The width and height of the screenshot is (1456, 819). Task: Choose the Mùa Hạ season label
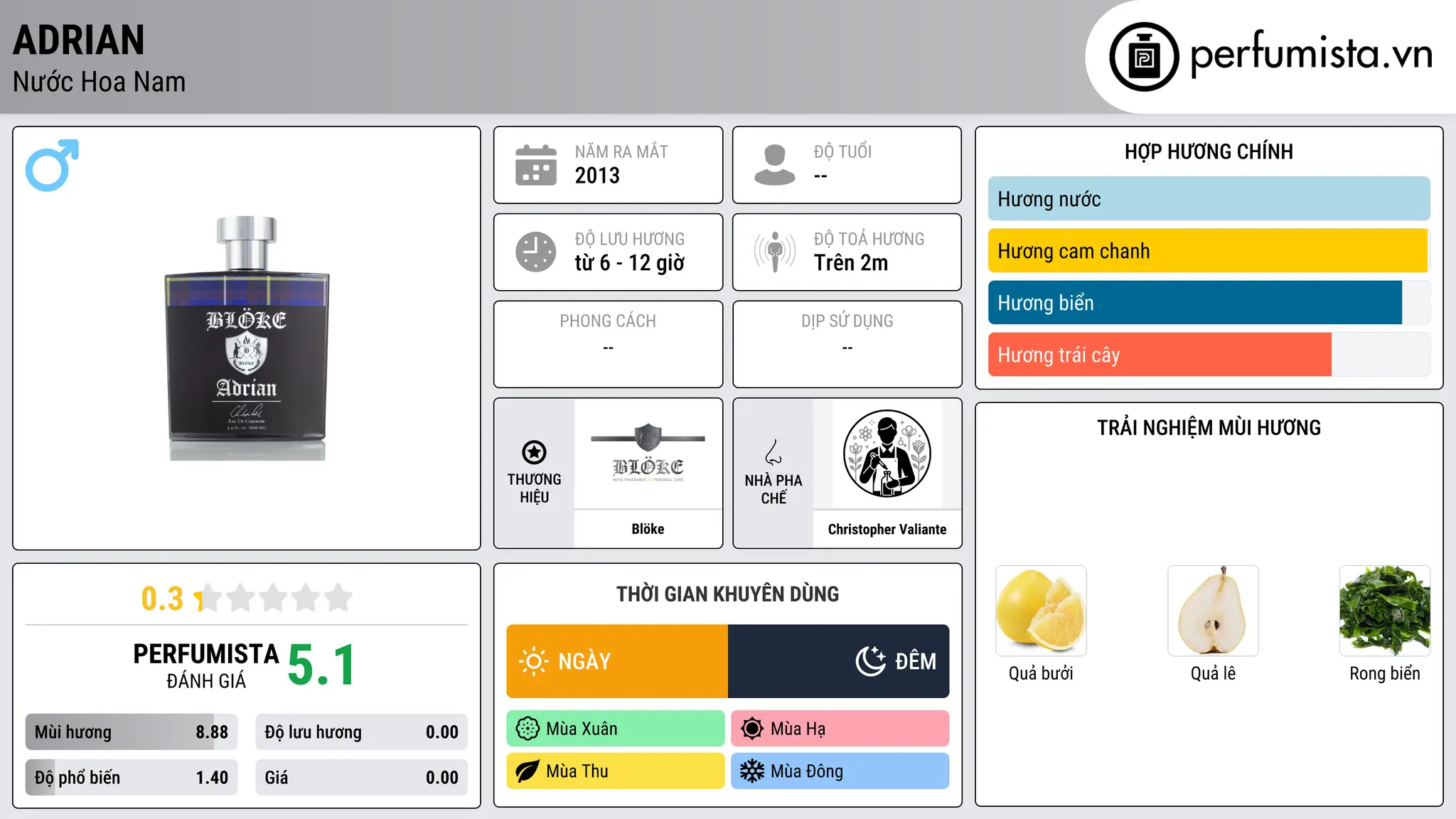[798, 729]
